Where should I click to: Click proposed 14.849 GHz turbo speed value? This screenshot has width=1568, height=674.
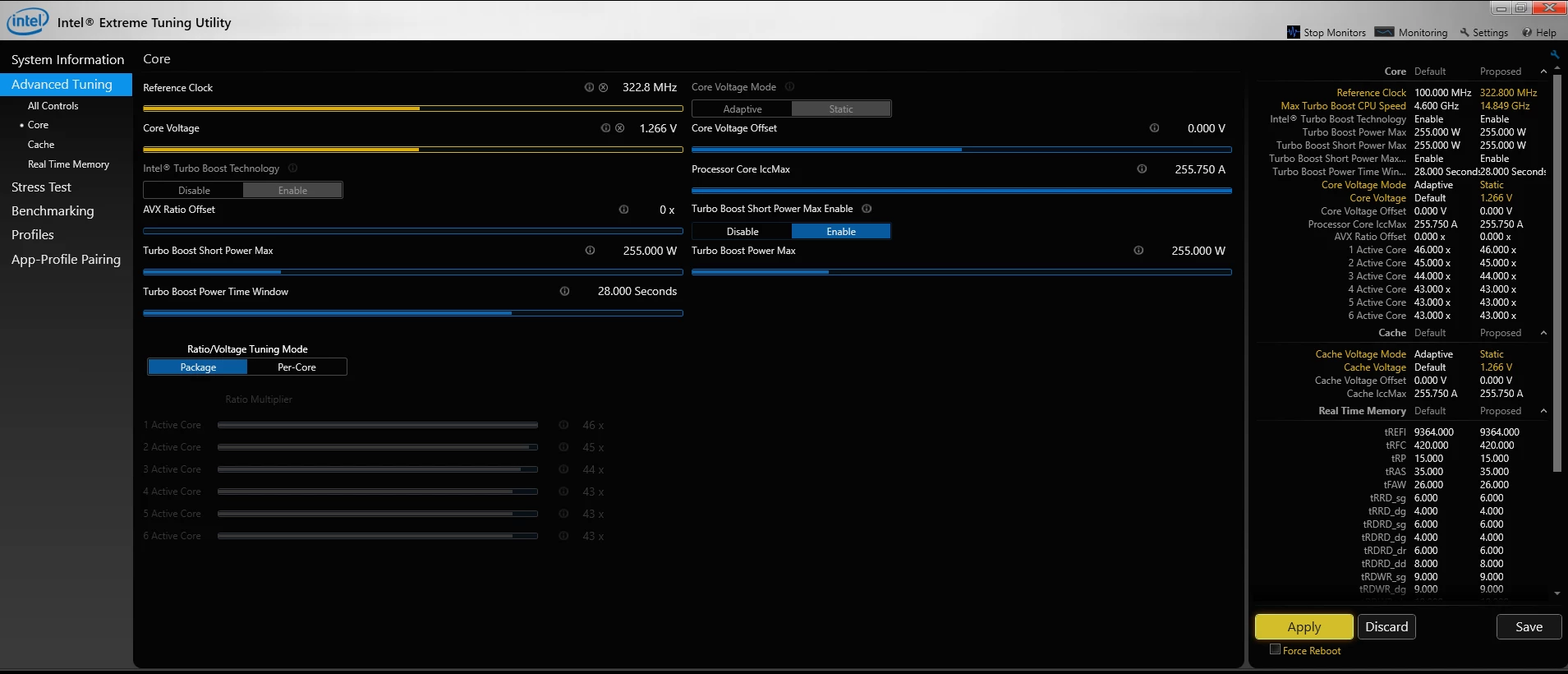click(1505, 106)
